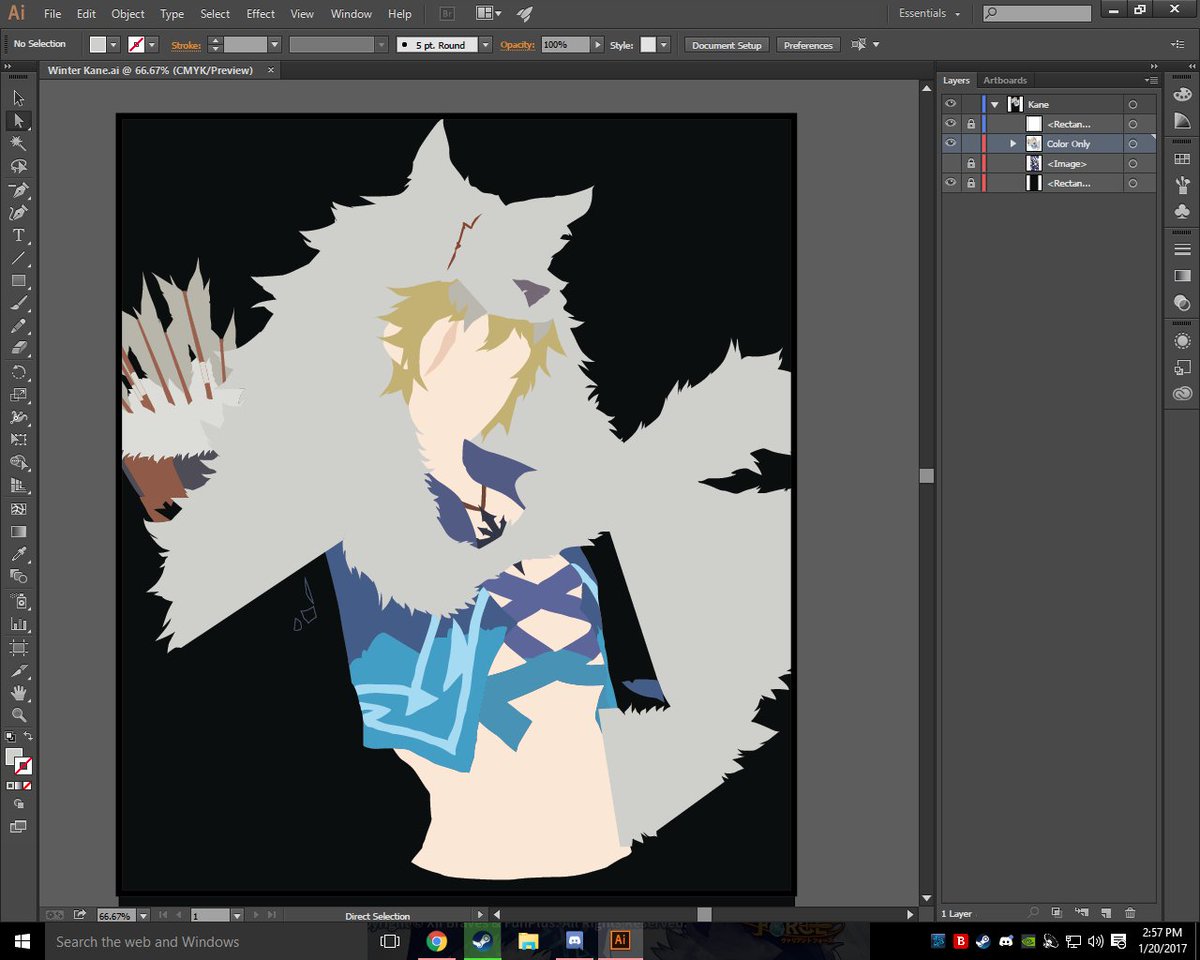Click the orange Opacity label link
The image size is (1200, 960).
pos(518,45)
